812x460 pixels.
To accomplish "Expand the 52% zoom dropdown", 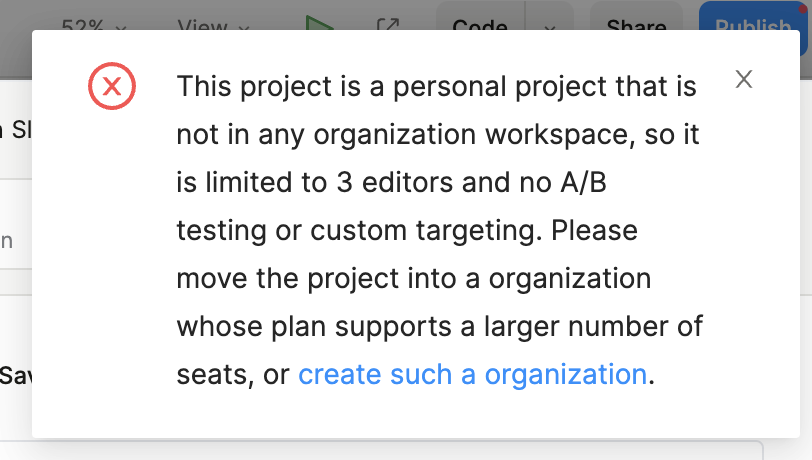I will coord(94,24).
